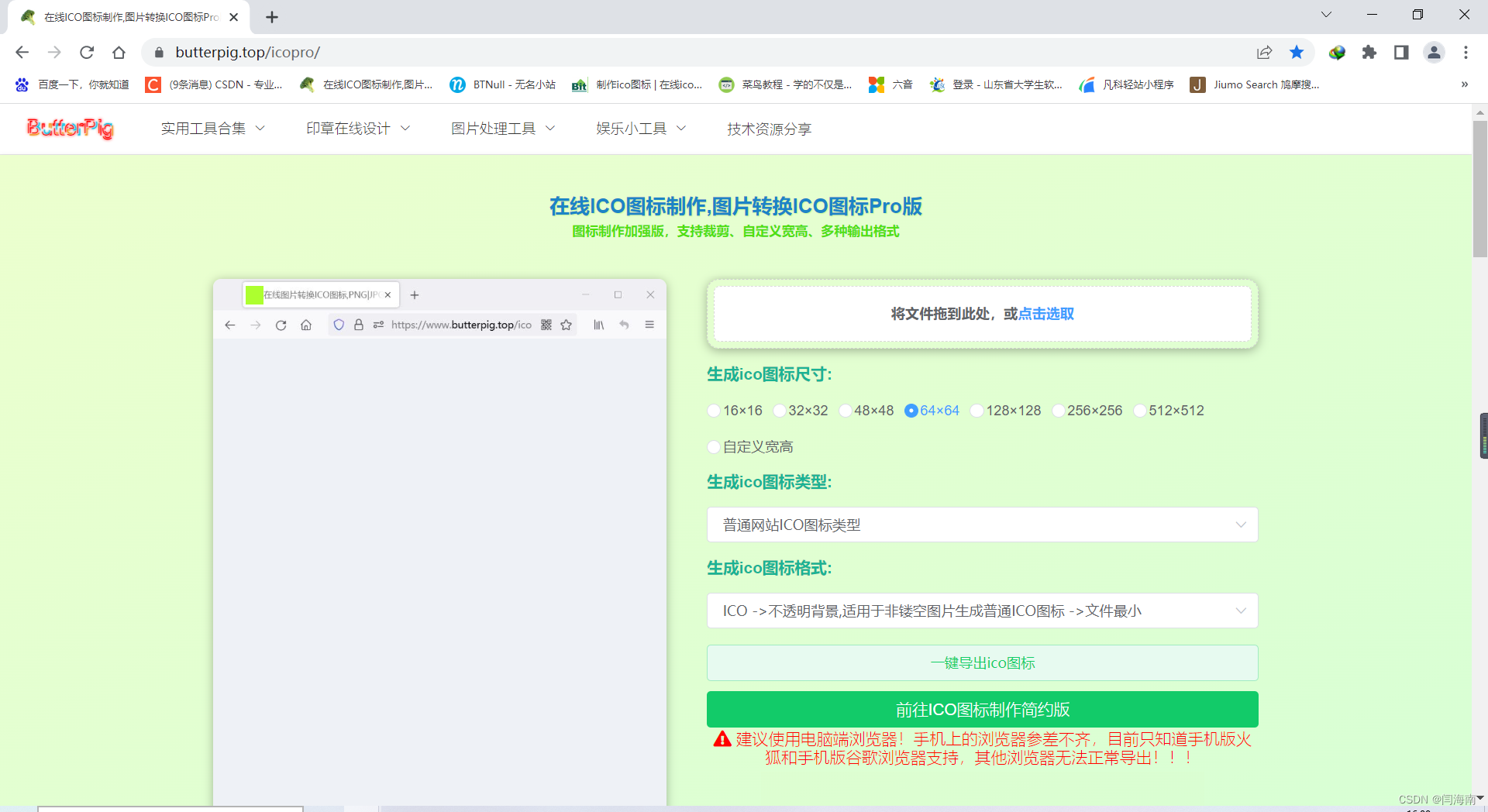
Task: Click the 生成ico图标类型 heading text
Action: pos(769,482)
